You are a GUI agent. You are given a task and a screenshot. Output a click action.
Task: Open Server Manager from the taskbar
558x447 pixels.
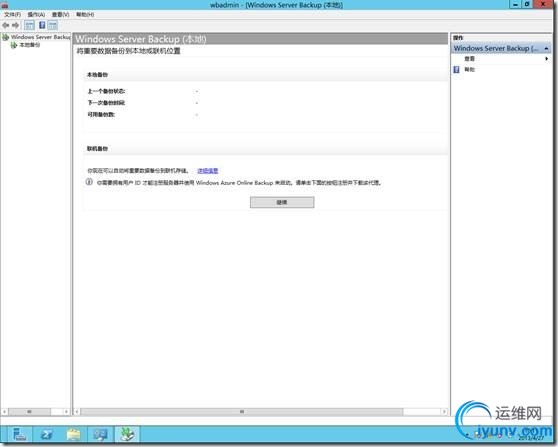click(x=19, y=434)
